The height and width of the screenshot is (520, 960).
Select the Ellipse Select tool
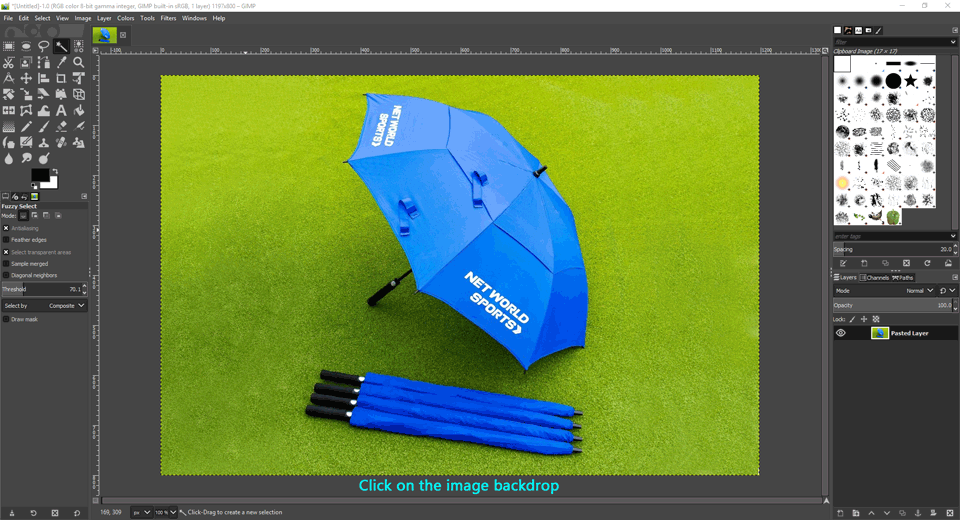pos(26,46)
